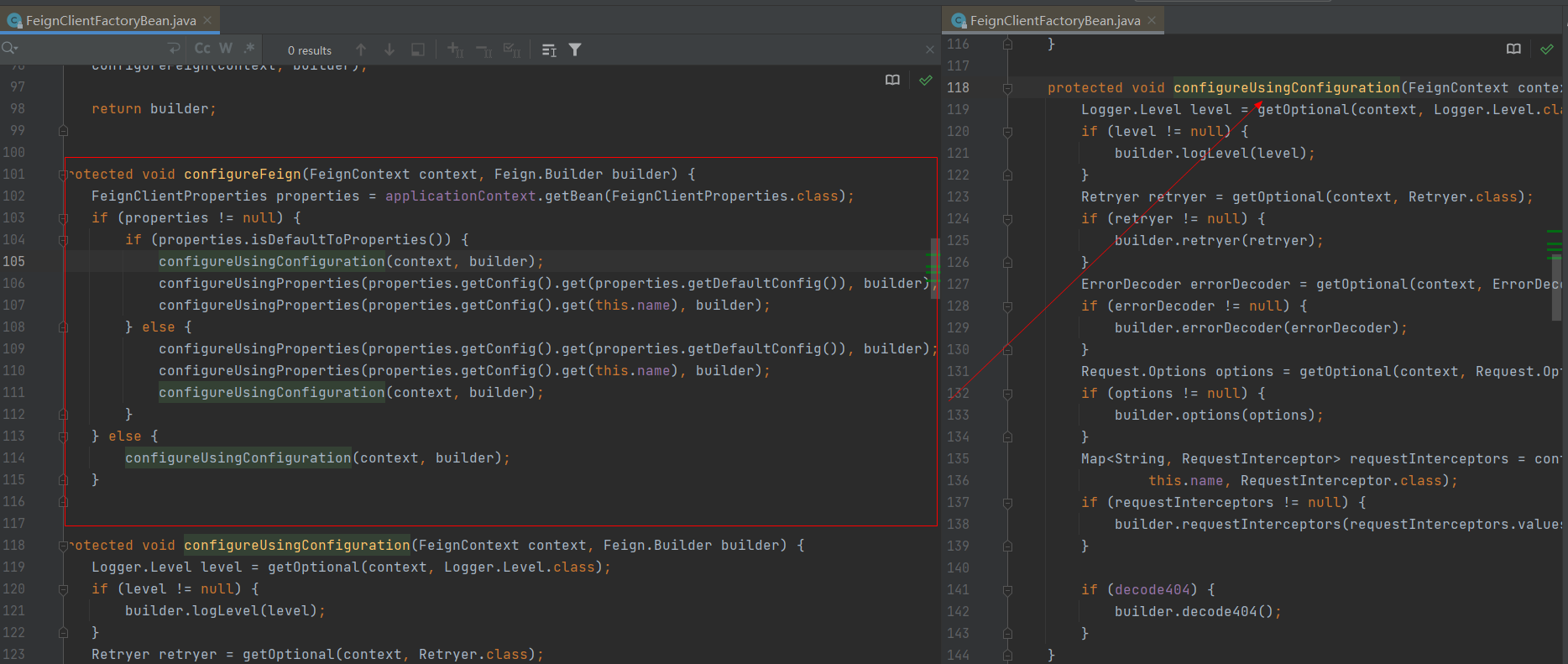Viewport: 1568px width, 664px height.
Task: Click line number 105 in left gutter
Action: coord(14,261)
